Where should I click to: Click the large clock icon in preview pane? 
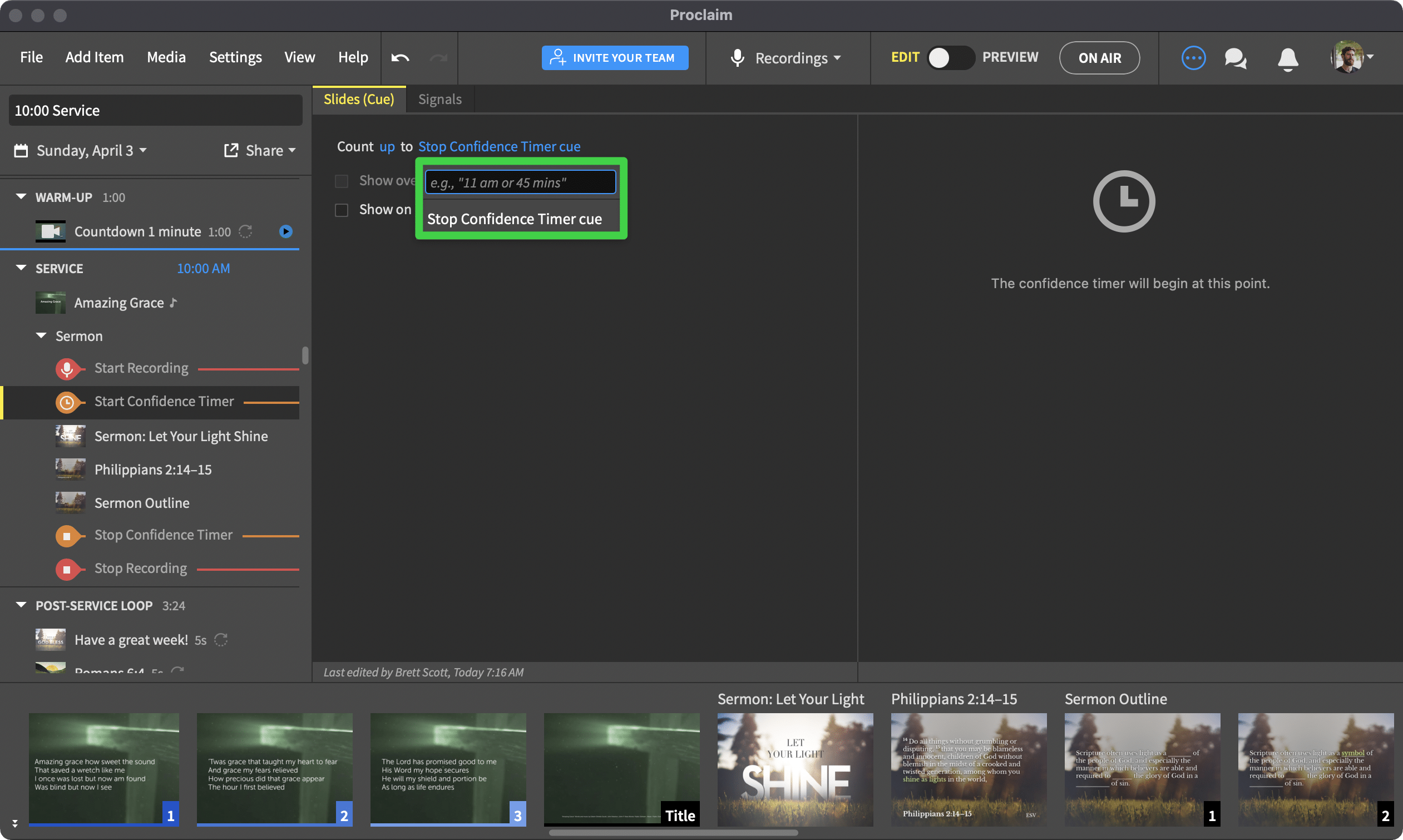[x=1123, y=201]
